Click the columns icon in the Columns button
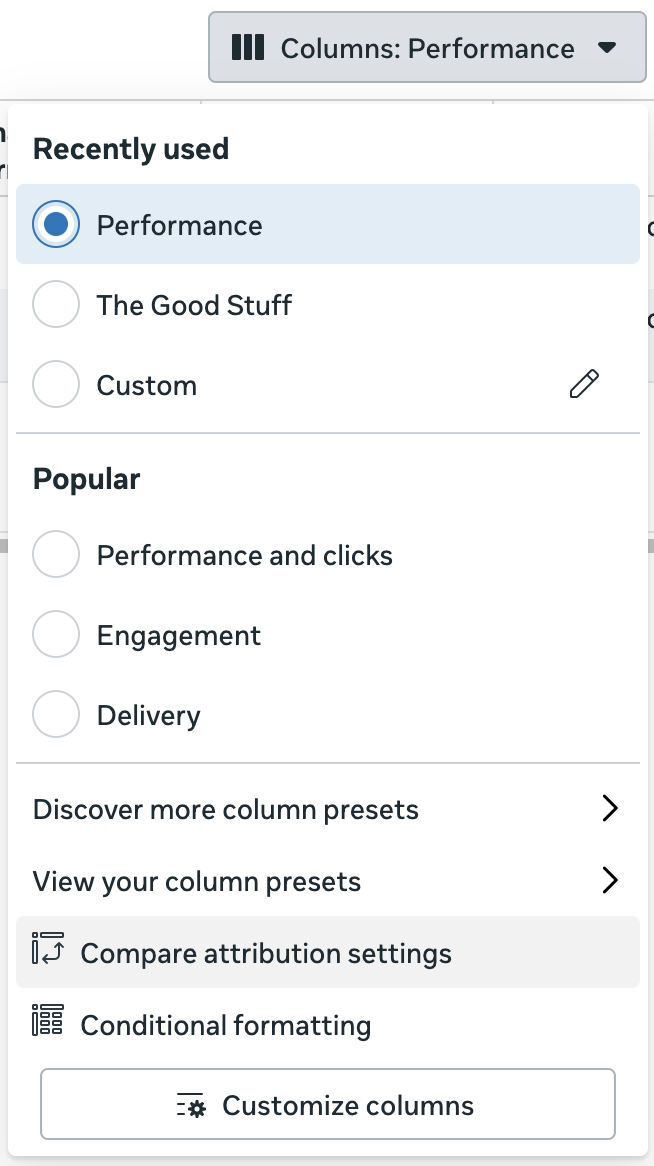The height and width of the screenshot is (1166, 654). [248, 48]
